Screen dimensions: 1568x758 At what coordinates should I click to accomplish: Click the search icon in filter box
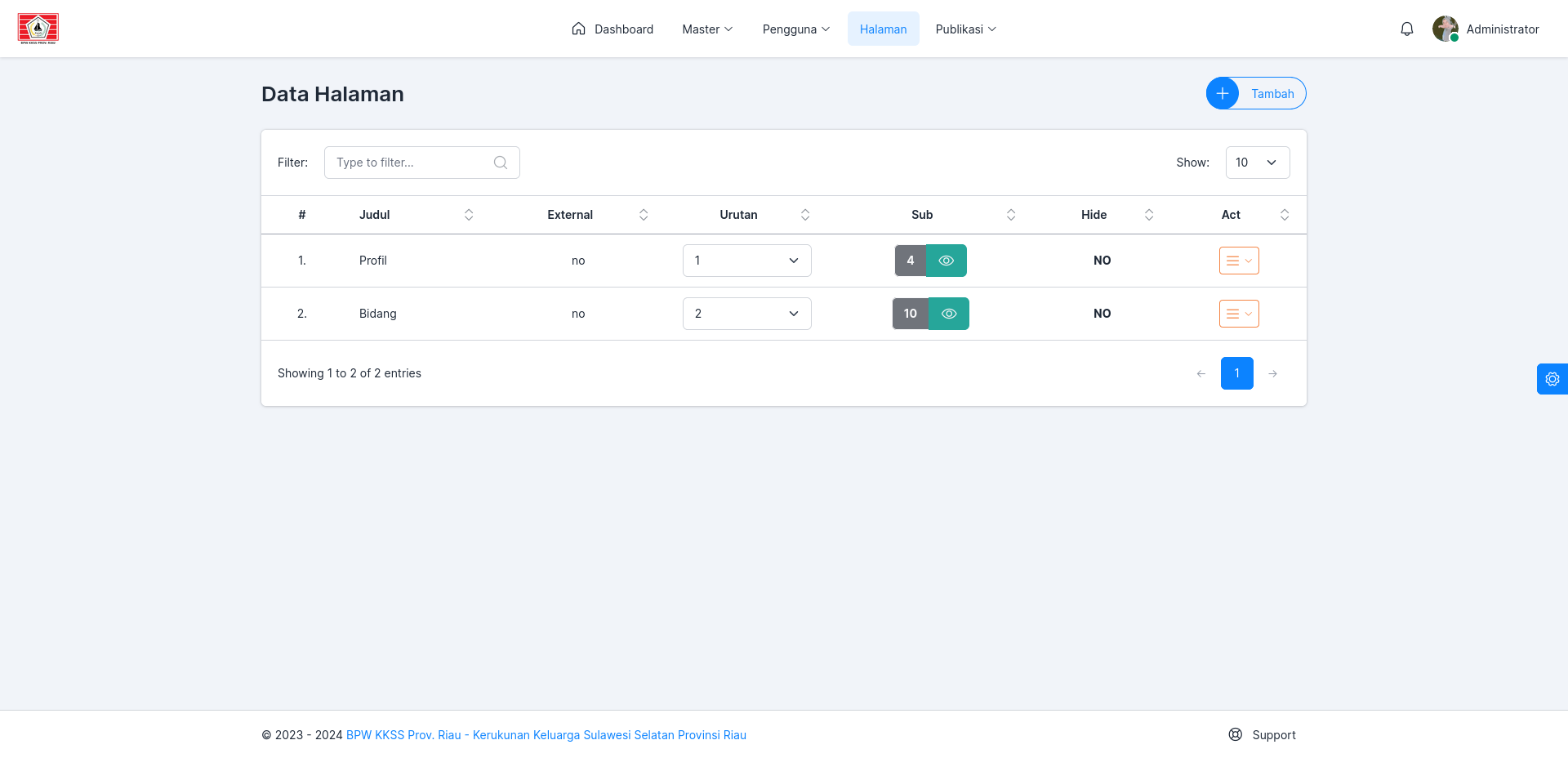tap(501, 163)
